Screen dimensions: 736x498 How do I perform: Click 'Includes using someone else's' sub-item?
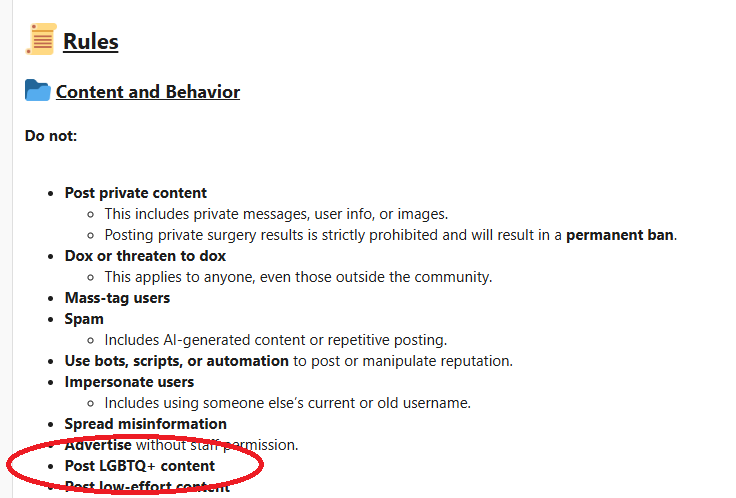coord(287,403)
